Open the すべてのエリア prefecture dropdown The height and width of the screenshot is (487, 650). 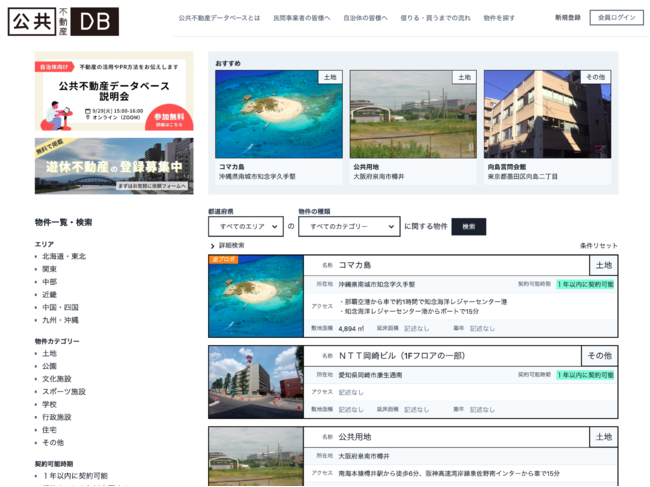tap(245, 227)
